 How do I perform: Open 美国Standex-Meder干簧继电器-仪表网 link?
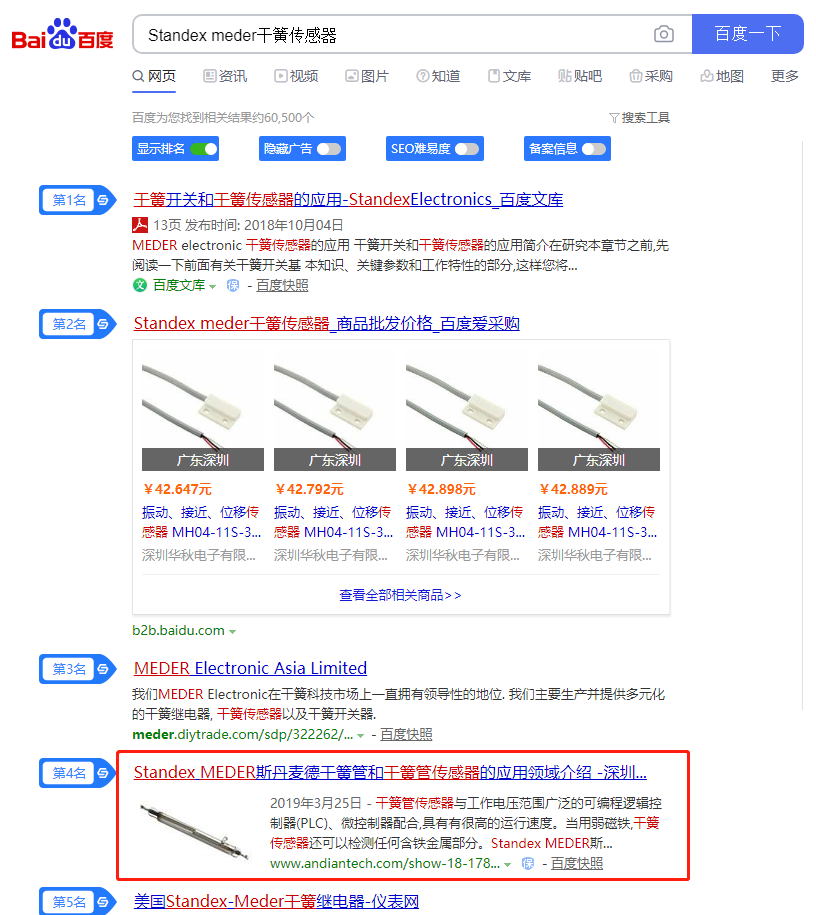tap(276, 902)
